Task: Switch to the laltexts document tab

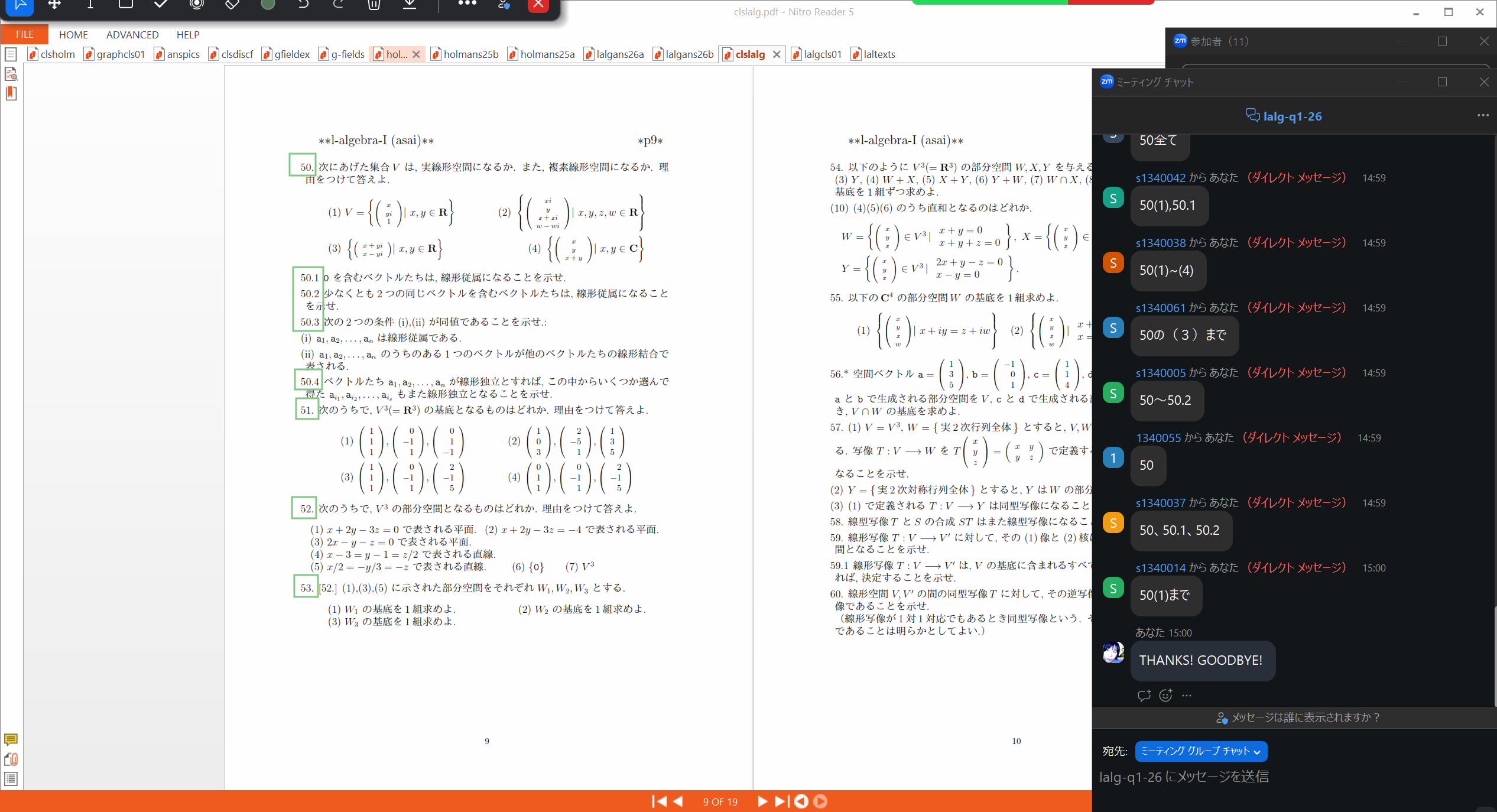Action: coord(873,54)
